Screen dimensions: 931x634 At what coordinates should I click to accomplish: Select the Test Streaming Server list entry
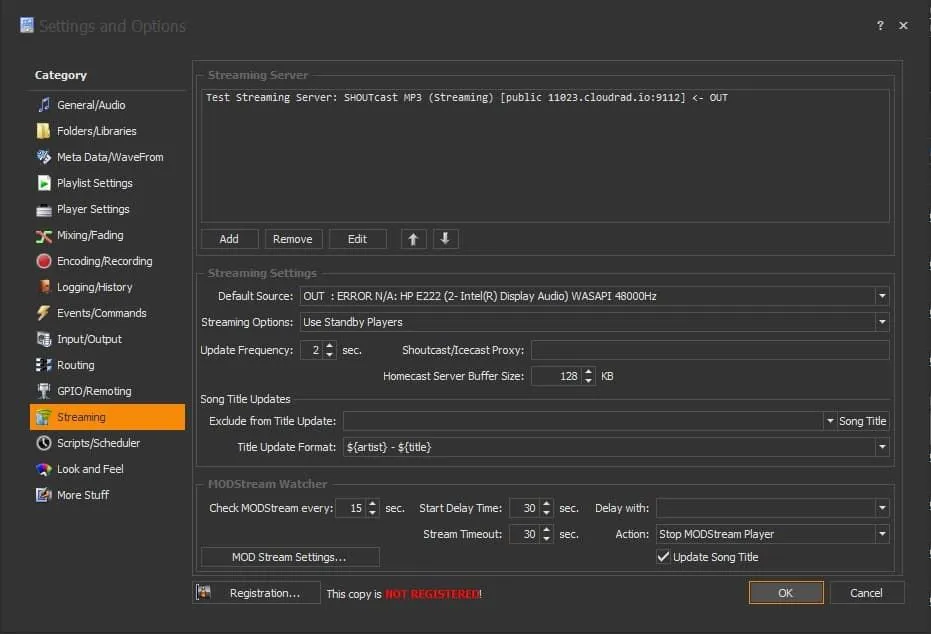coord(466,98)
